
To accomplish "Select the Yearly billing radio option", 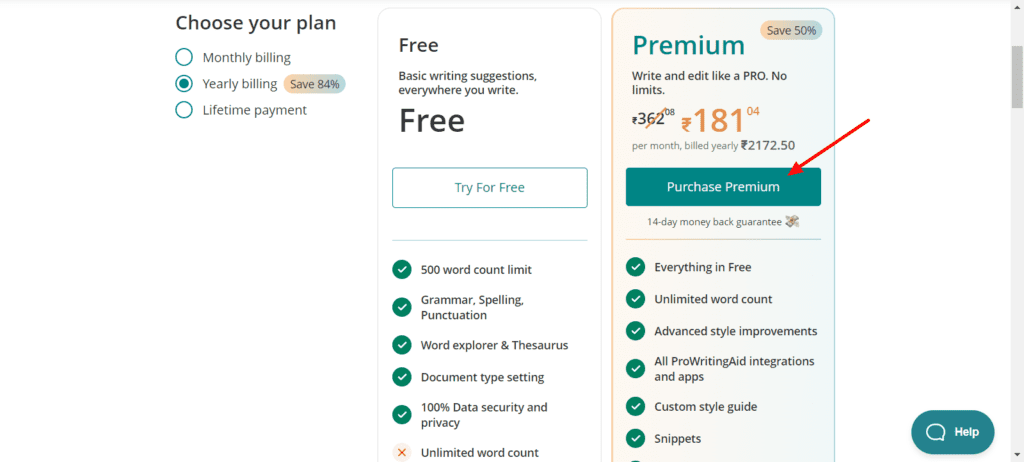I will 184,84.
